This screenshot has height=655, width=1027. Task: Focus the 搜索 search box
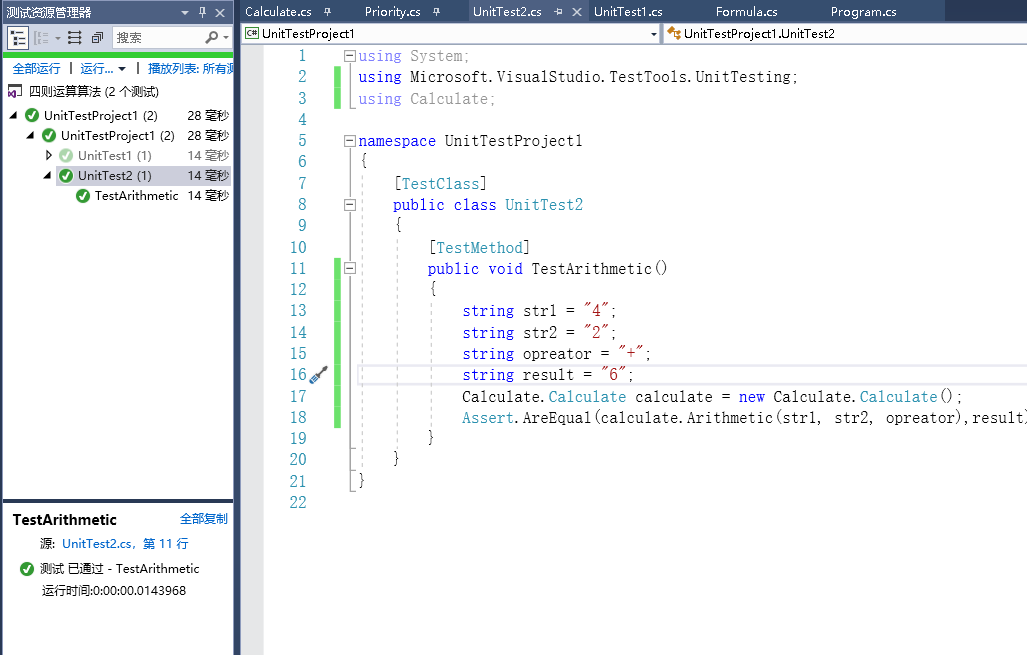tap(157, 38)
